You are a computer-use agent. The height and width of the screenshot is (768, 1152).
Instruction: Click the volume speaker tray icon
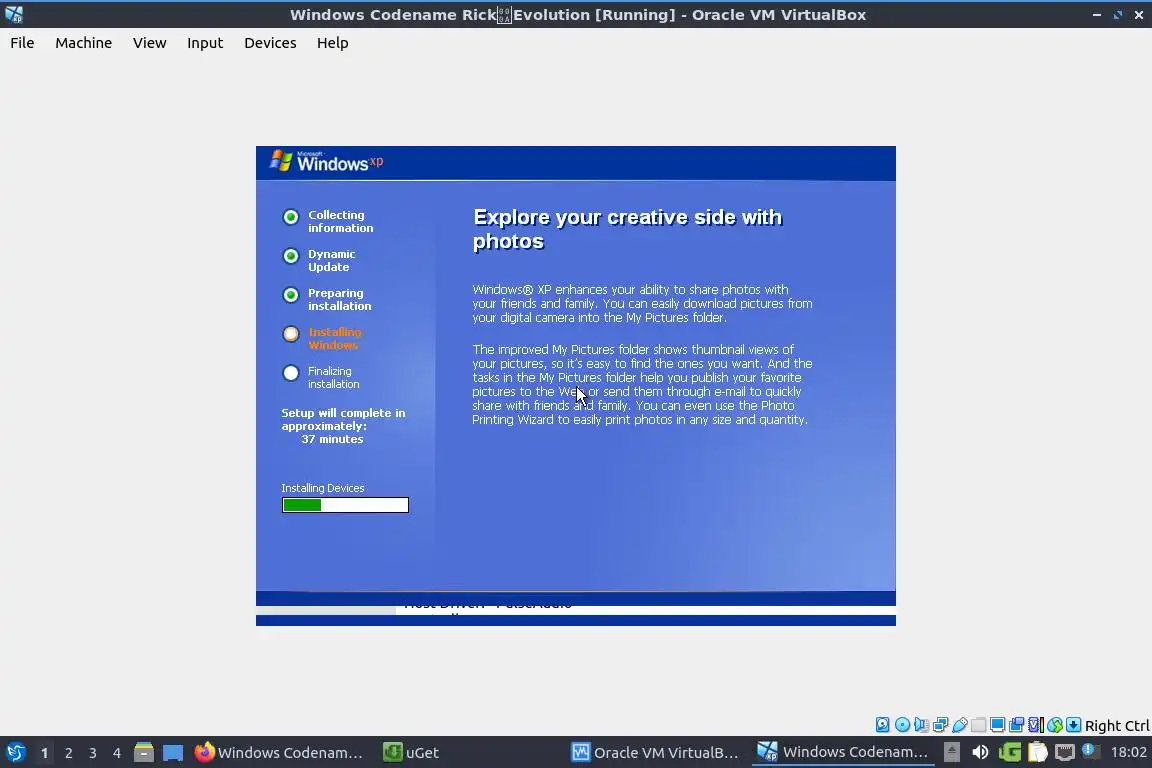click(x=980, y=752)
